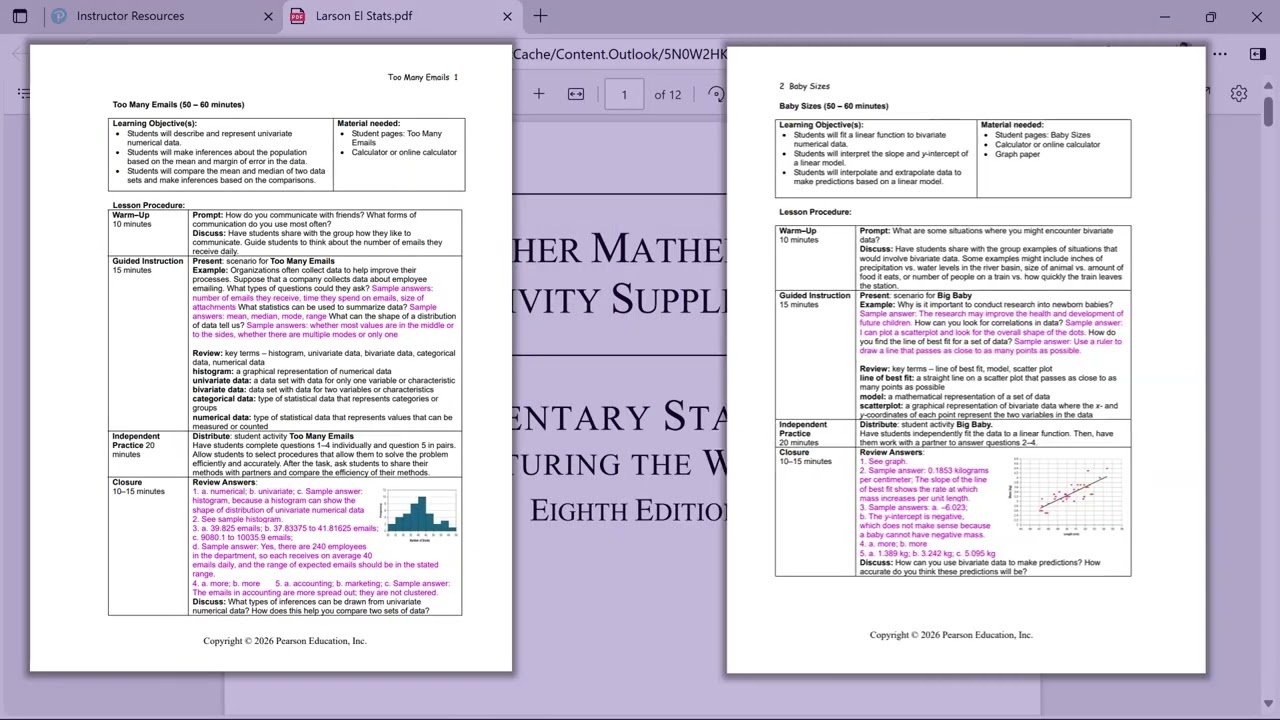Click the "Too Many Emails (50 – 60 minutes)" heading
1280x720 pixels.
pos(178,104)
